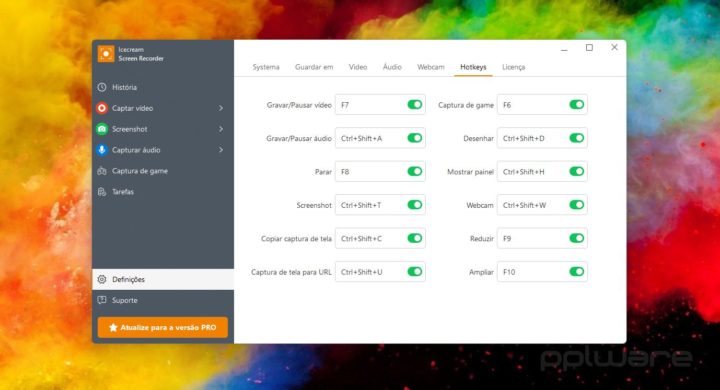Image resolution: width=720 pixels, height=390 pixels.
Task: Turn off the Parar hotkey toggle
Action: pyautogui.click(x=415, y=171)
